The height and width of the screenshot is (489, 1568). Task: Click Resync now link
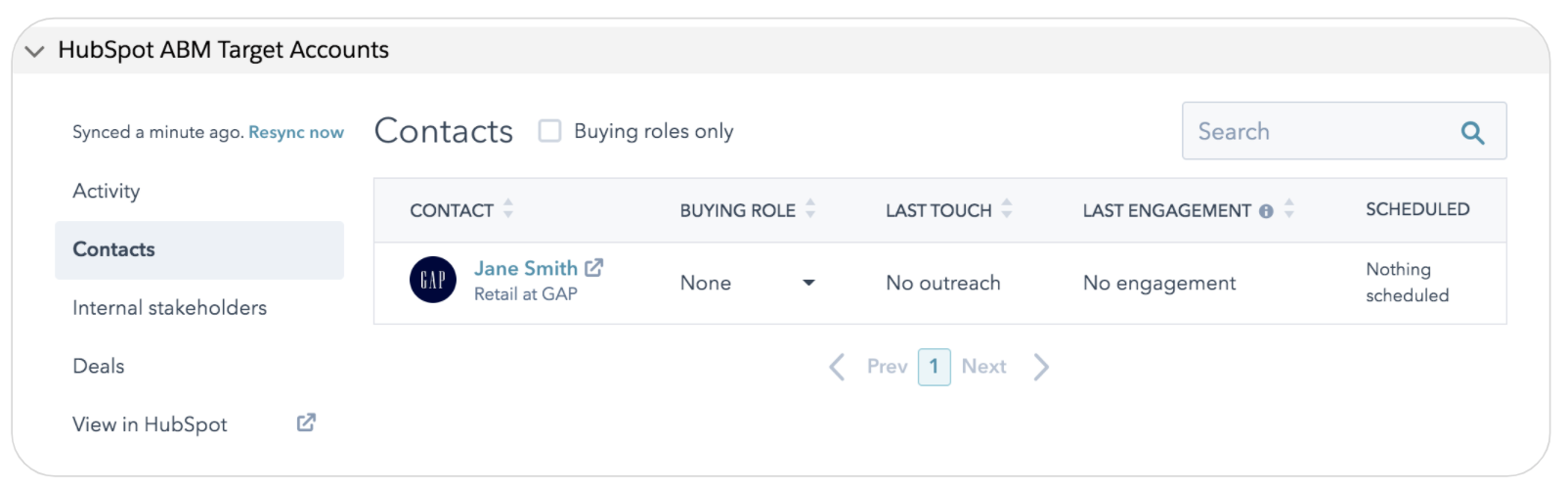296,132
